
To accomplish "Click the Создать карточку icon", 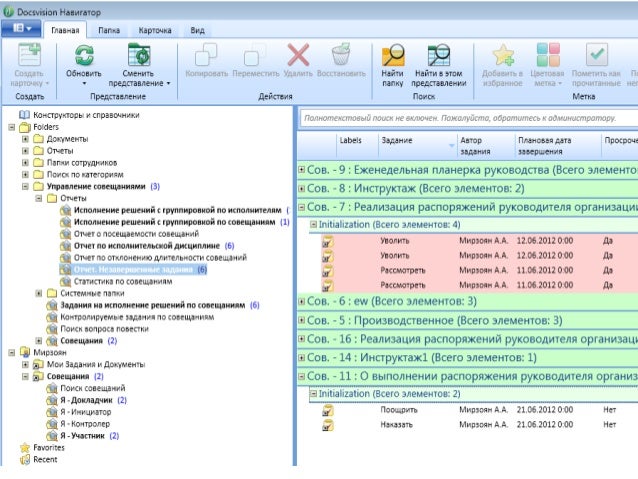I will point(29,55).
